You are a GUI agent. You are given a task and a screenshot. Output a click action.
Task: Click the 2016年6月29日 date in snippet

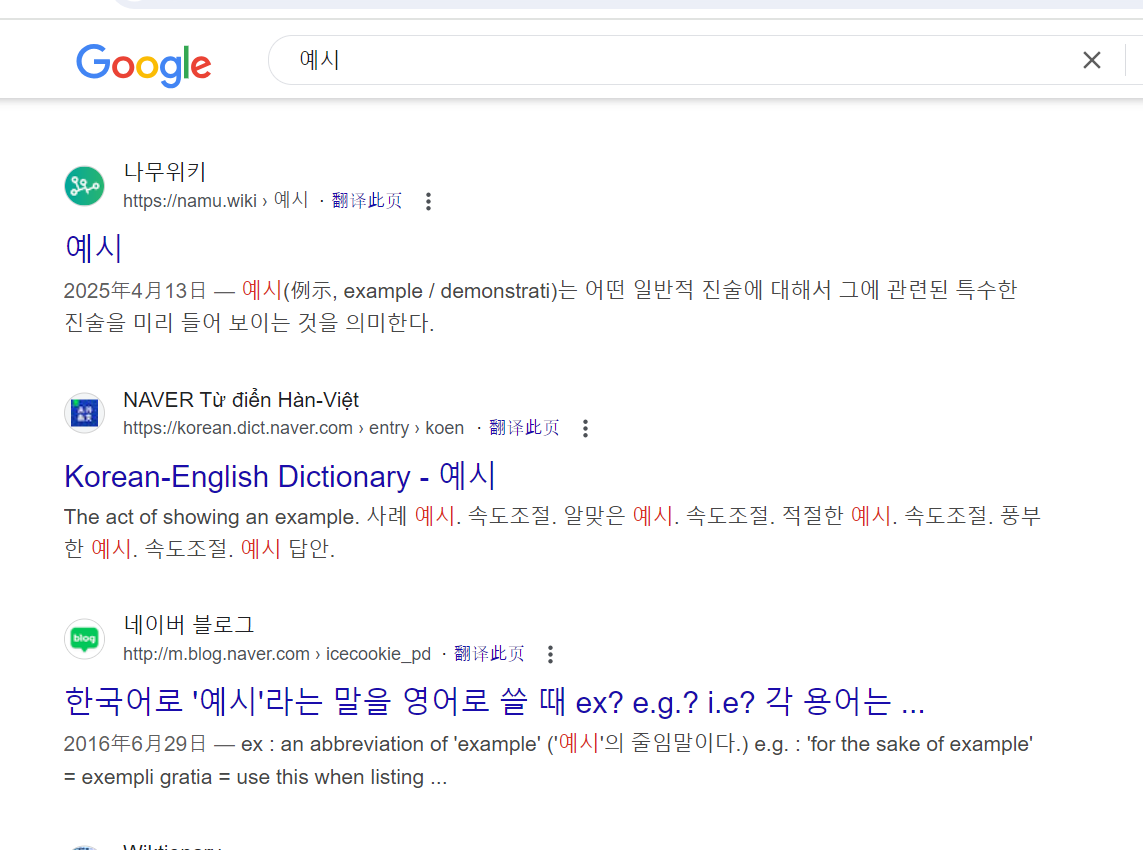(136, 744)
